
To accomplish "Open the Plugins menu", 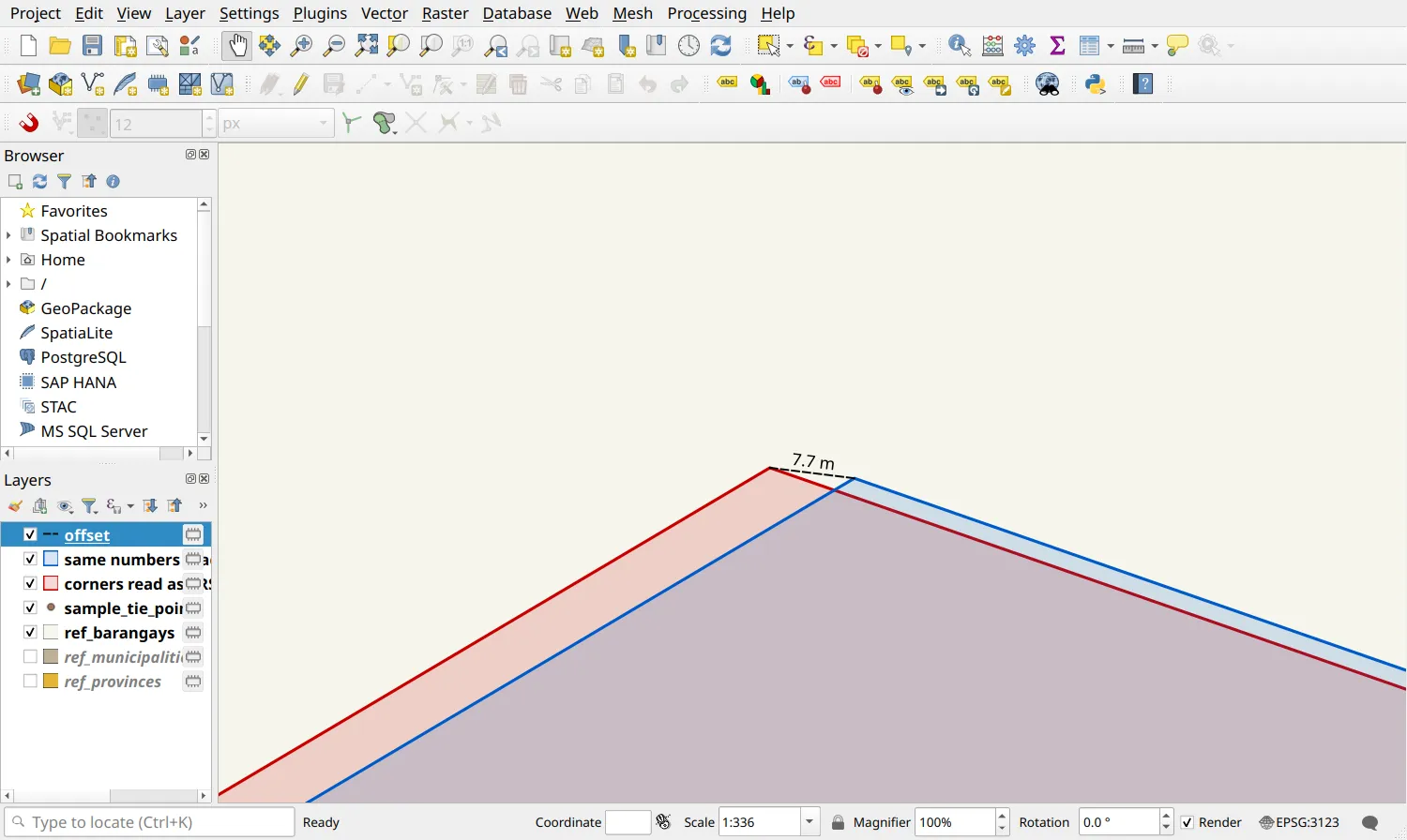I will (320, 13).
